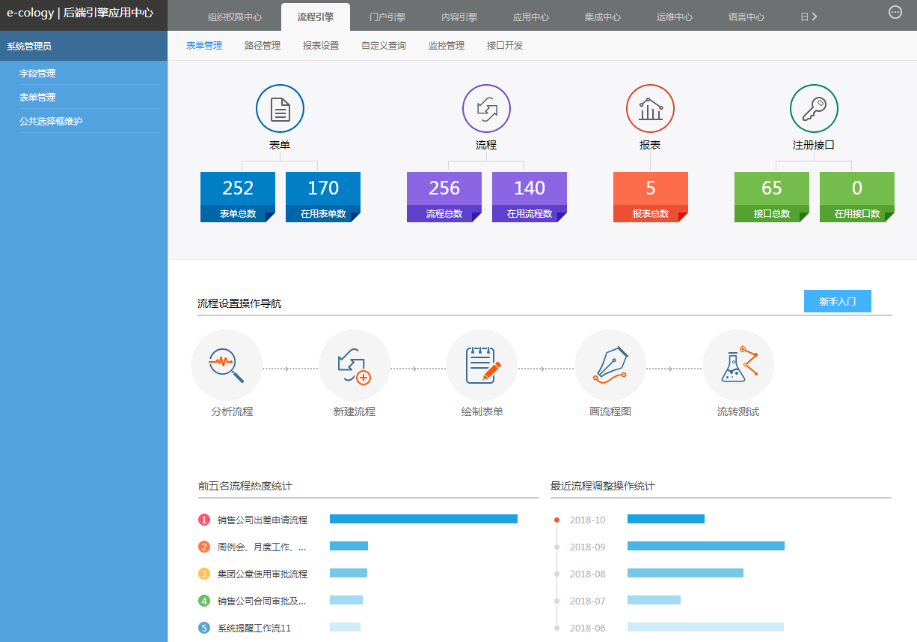The width and height of the screenshot is (917, 642).
Task: Select the 分析流程 magnifier icon
Action: tap(226, 365)
